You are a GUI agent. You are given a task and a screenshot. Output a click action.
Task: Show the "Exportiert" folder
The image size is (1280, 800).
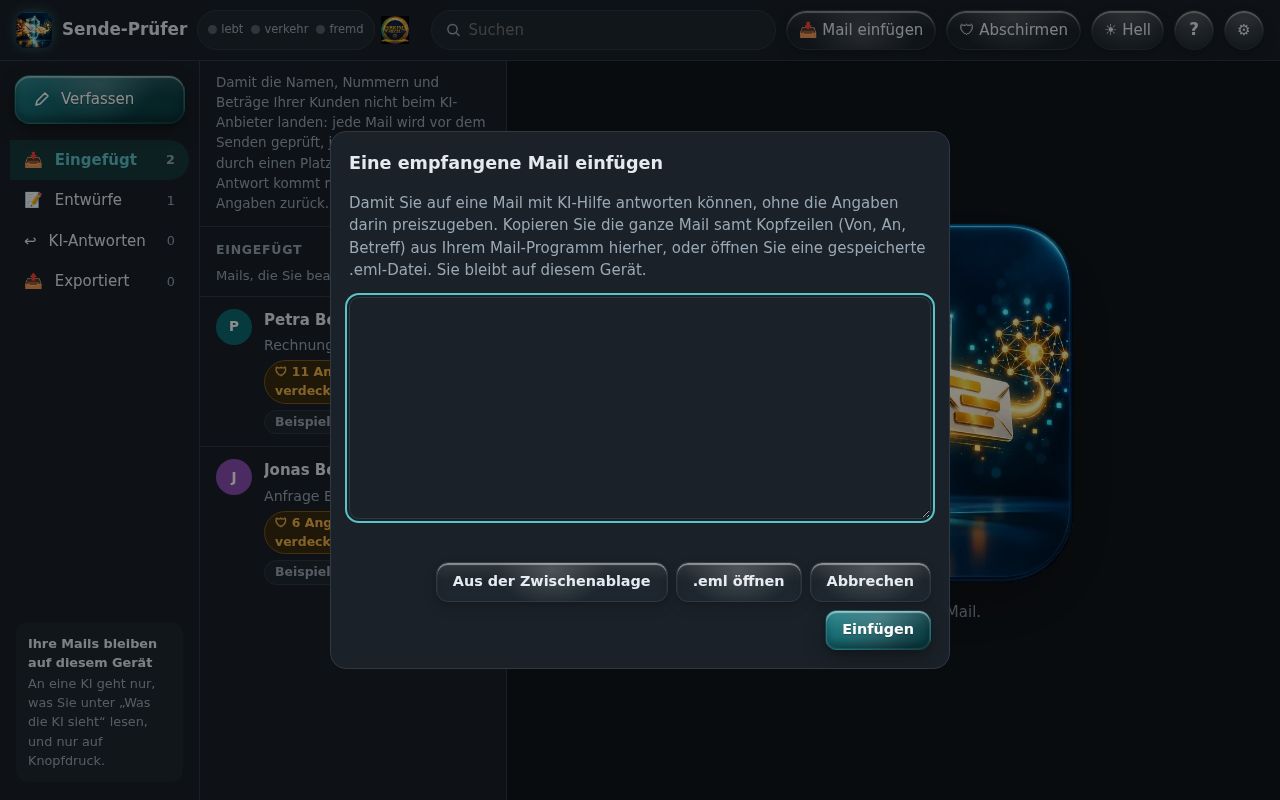(99, 281)
